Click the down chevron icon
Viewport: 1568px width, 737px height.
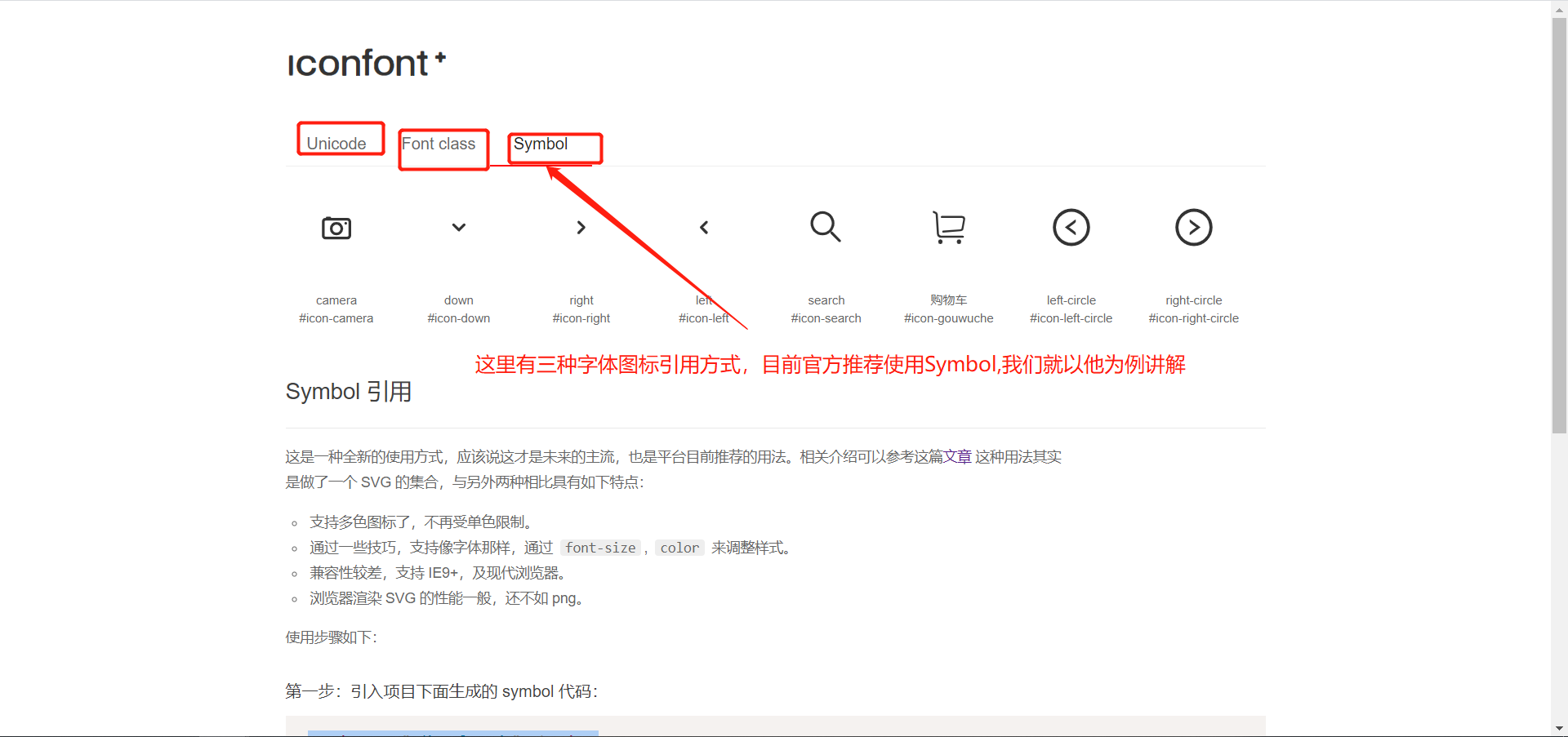click(459, 227)
